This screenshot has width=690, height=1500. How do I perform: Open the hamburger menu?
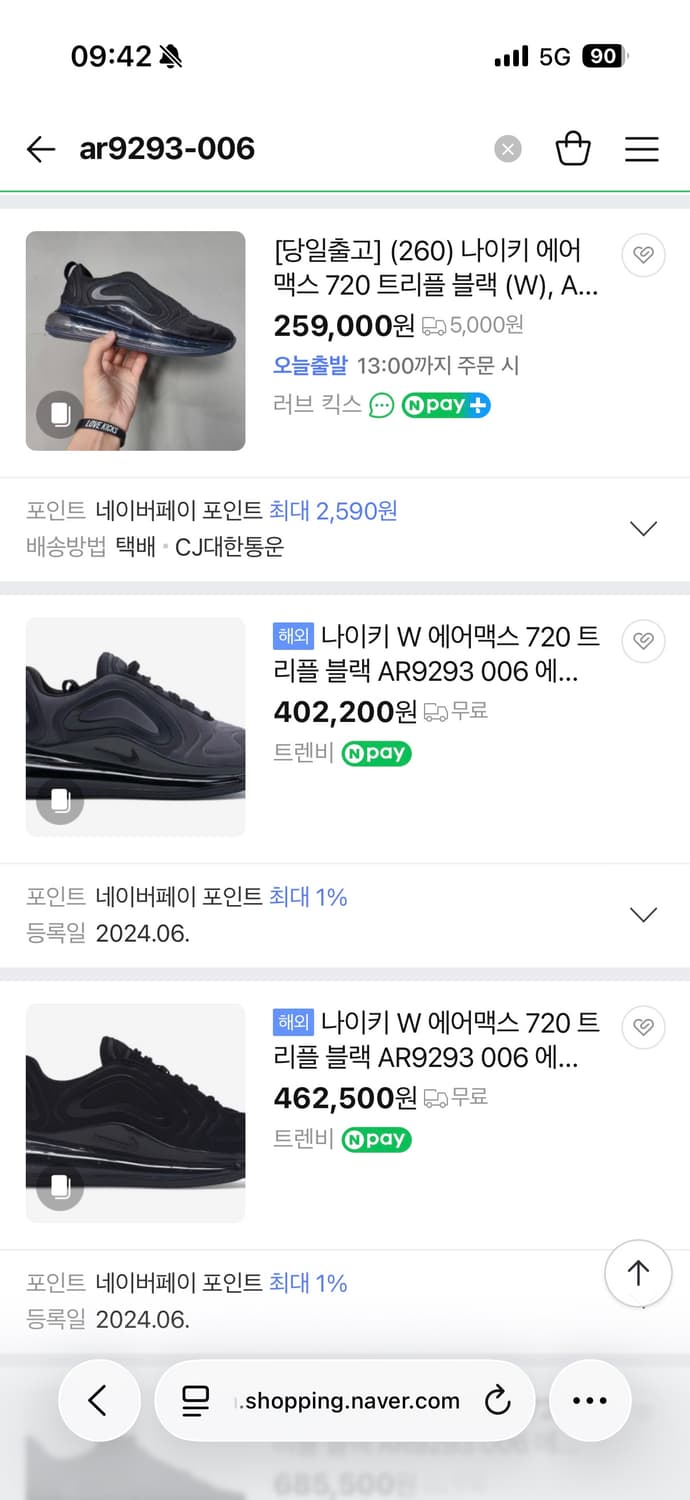point(641,148)
